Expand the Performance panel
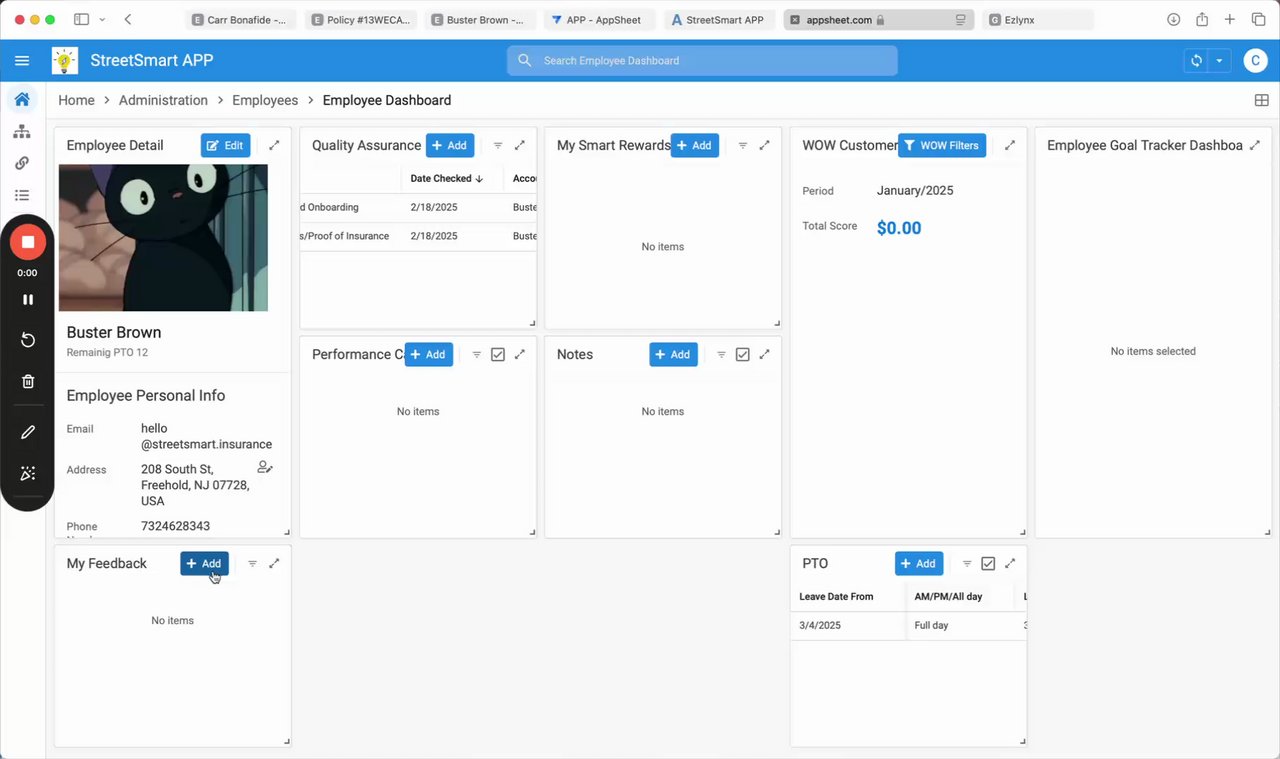The height and width of the screenshot is (759, 1280). point(519,354)
